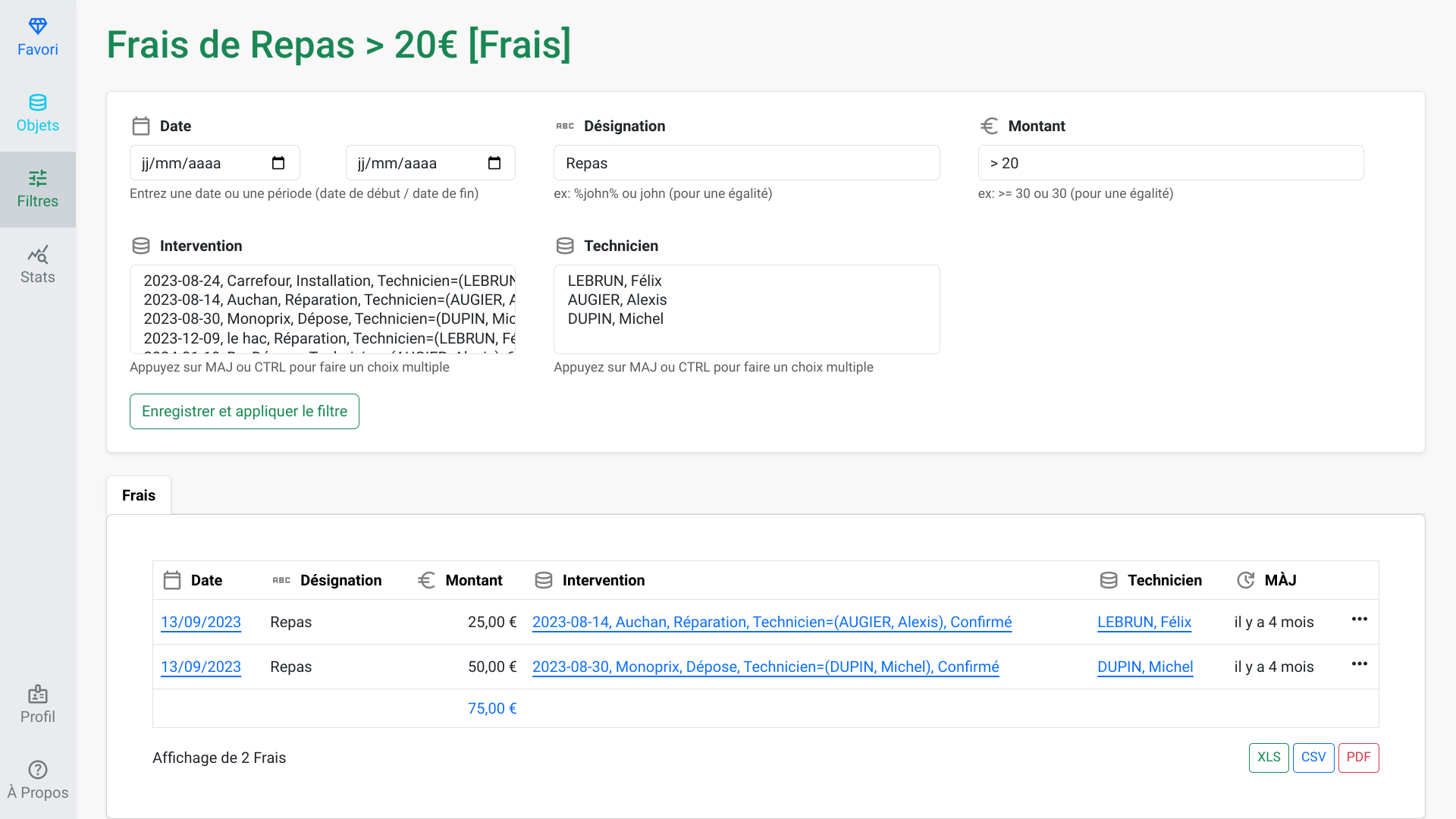Open actions menu for the 25,00 € row
This screenshot has width=1456, height=819.
(1359, 620)
